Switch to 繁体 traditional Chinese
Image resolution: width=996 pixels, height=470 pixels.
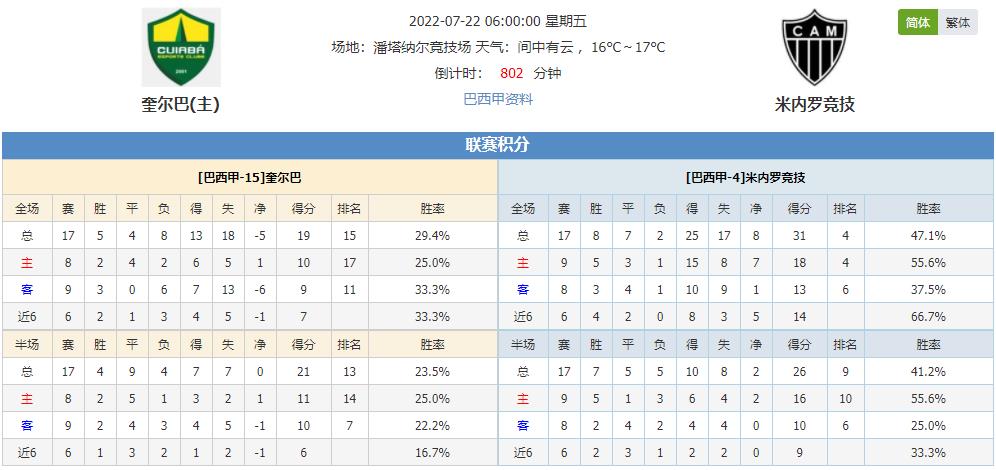click(x=957, y=22)
